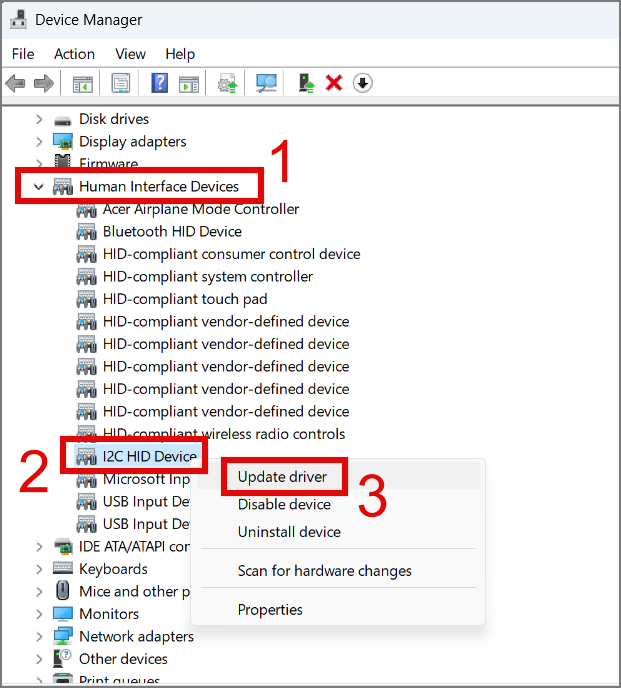Viewport: 621px width, 688px height.
Task: Click the Forward arrow toolbar icon
Action: [x=43, y=83]
